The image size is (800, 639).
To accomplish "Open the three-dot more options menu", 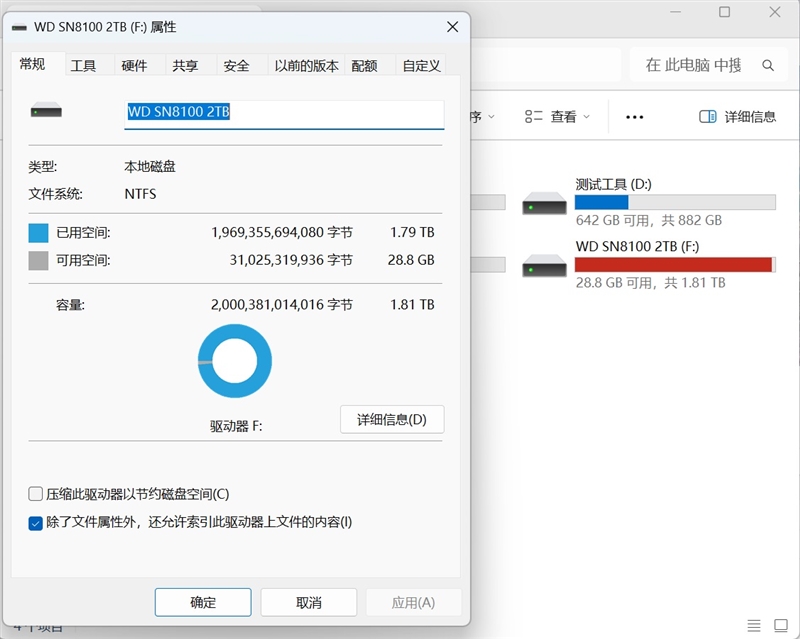I will click(634, 117).
